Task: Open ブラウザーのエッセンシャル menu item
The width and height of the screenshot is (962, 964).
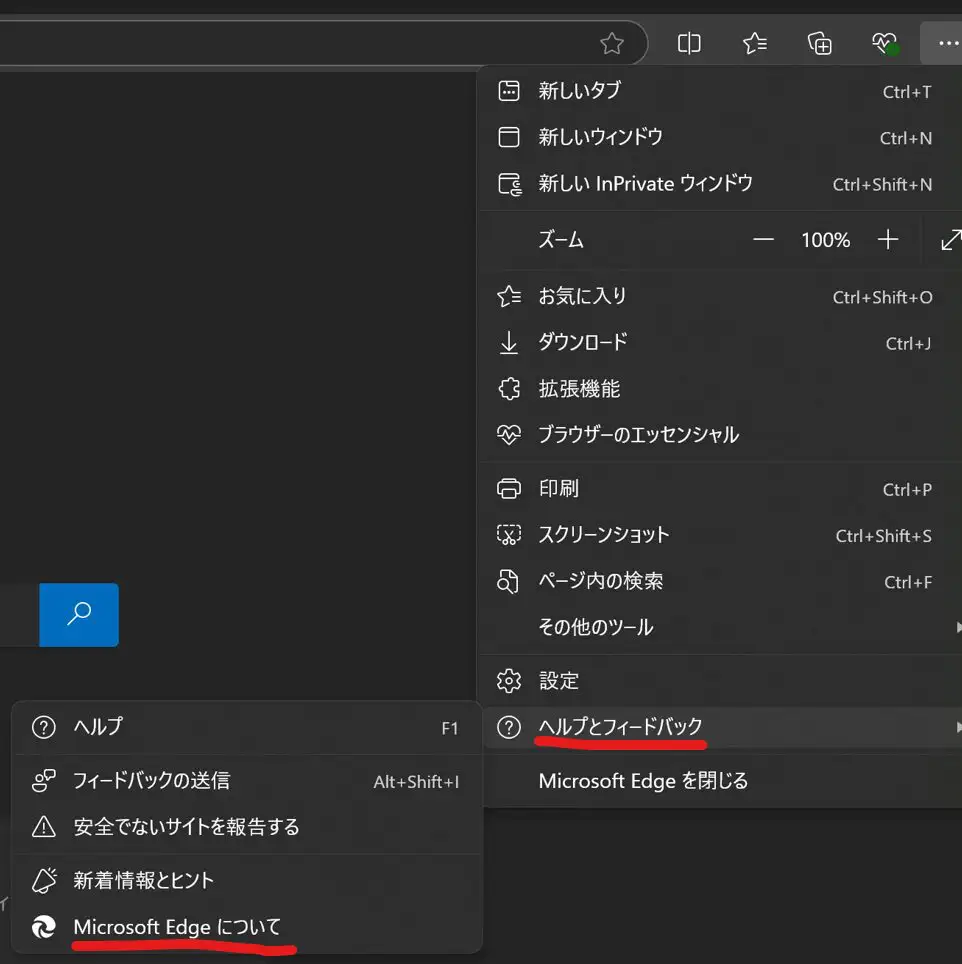Action: coord(719,435)
